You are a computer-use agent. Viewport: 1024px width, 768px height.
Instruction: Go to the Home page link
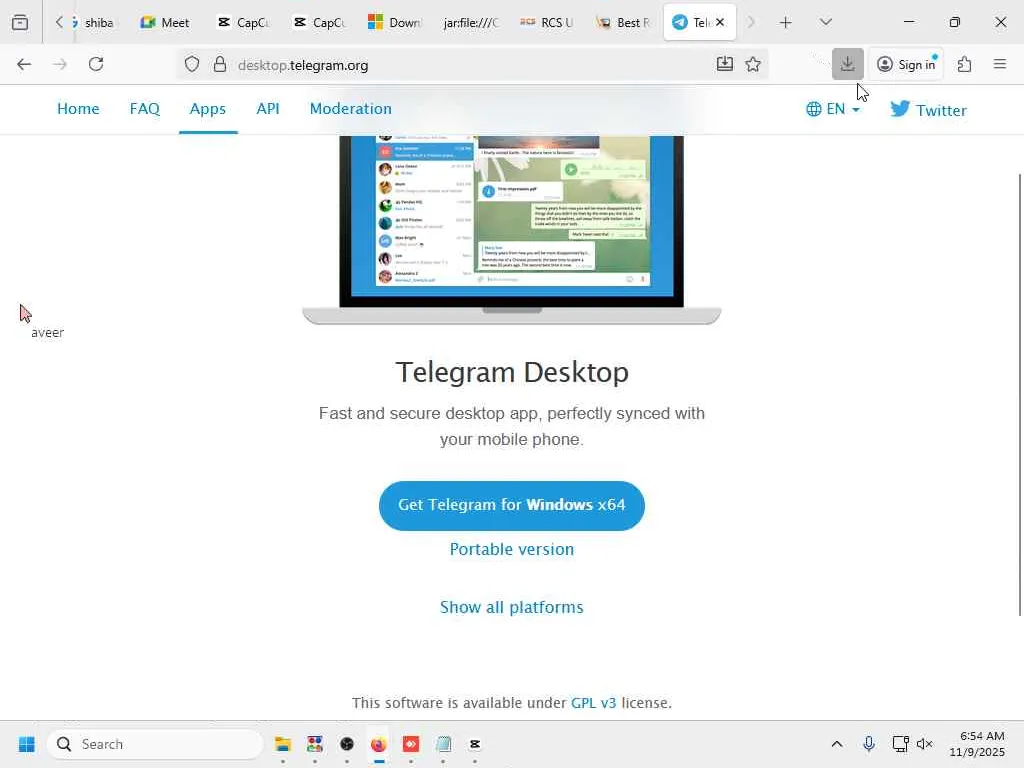tap(78, 109)
